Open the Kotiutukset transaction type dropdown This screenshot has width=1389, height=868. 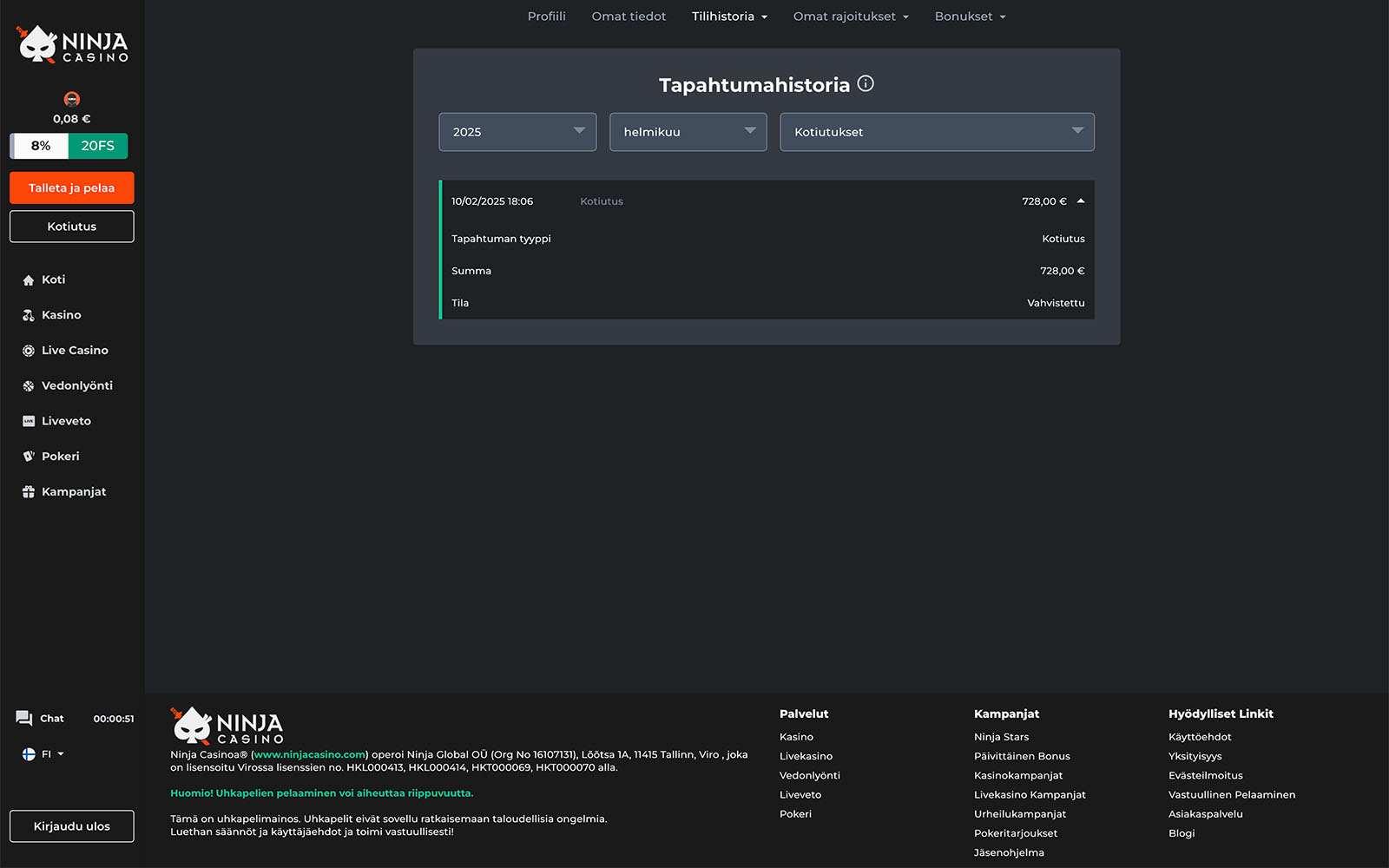pyautogui.click(x=937, y=132)
